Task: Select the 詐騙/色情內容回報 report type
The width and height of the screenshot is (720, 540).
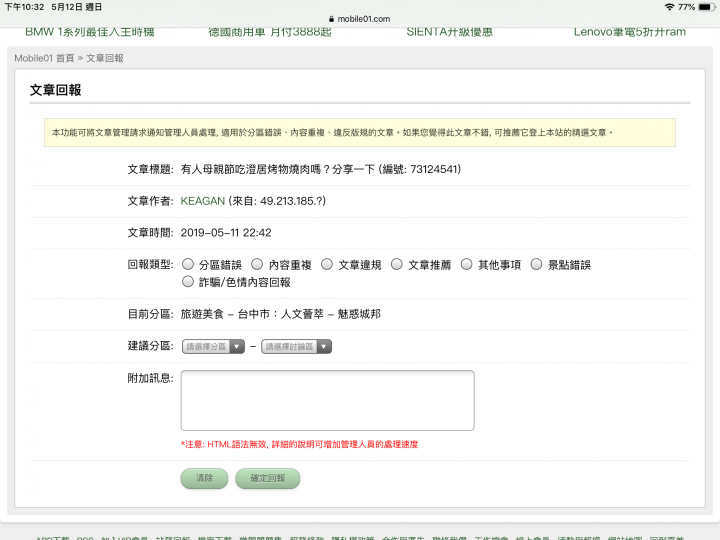Action: click(188, 281)
